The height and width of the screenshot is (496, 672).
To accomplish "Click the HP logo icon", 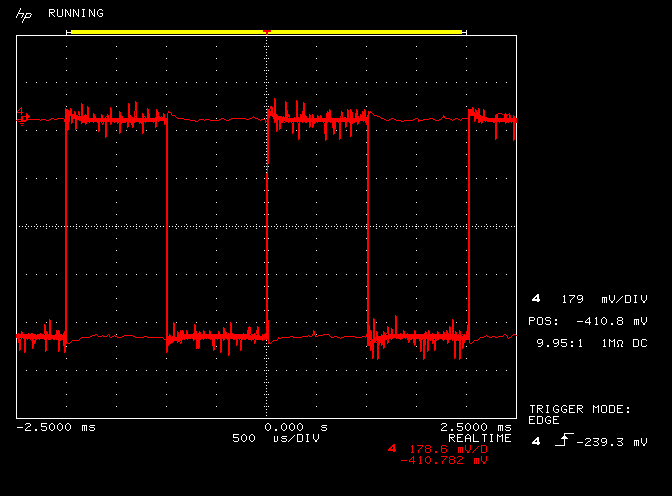I will tap(22, 14).
